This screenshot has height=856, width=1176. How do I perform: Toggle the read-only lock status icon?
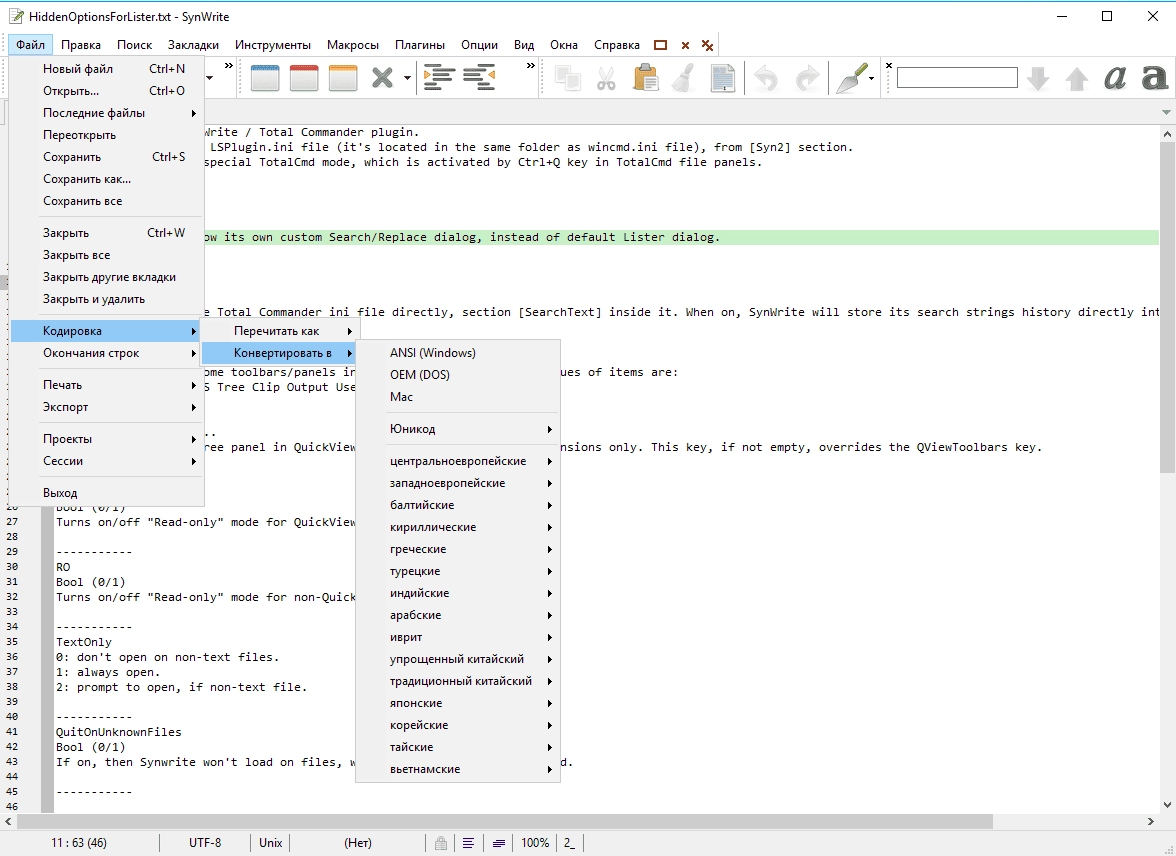pos(441,843)
